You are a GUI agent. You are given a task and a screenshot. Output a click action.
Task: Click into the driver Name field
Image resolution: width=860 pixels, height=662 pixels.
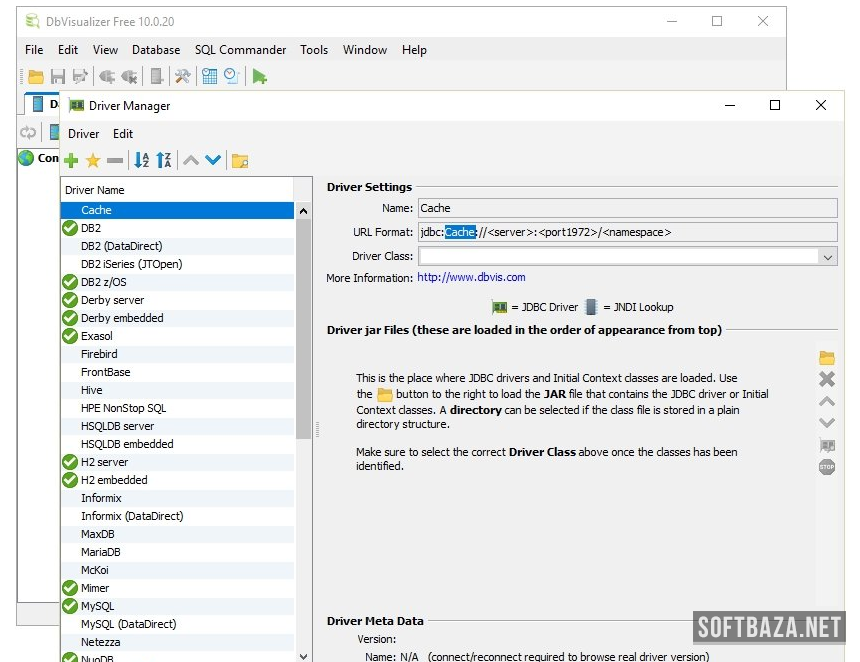pos(626,208)
